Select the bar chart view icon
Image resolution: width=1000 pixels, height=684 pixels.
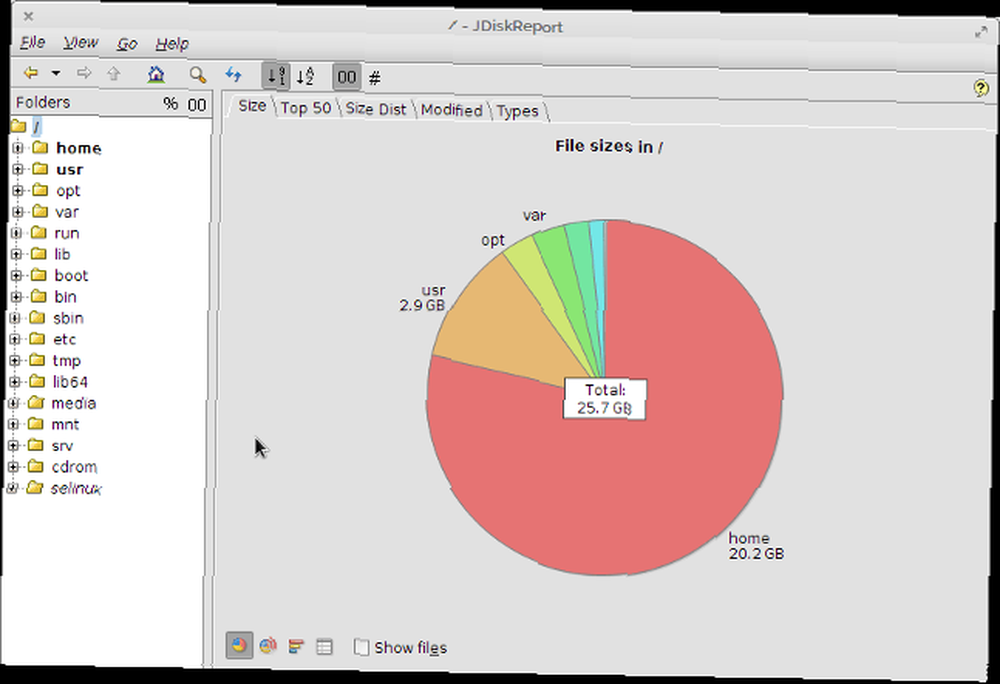pyautogui.click(x=296, y=646)
